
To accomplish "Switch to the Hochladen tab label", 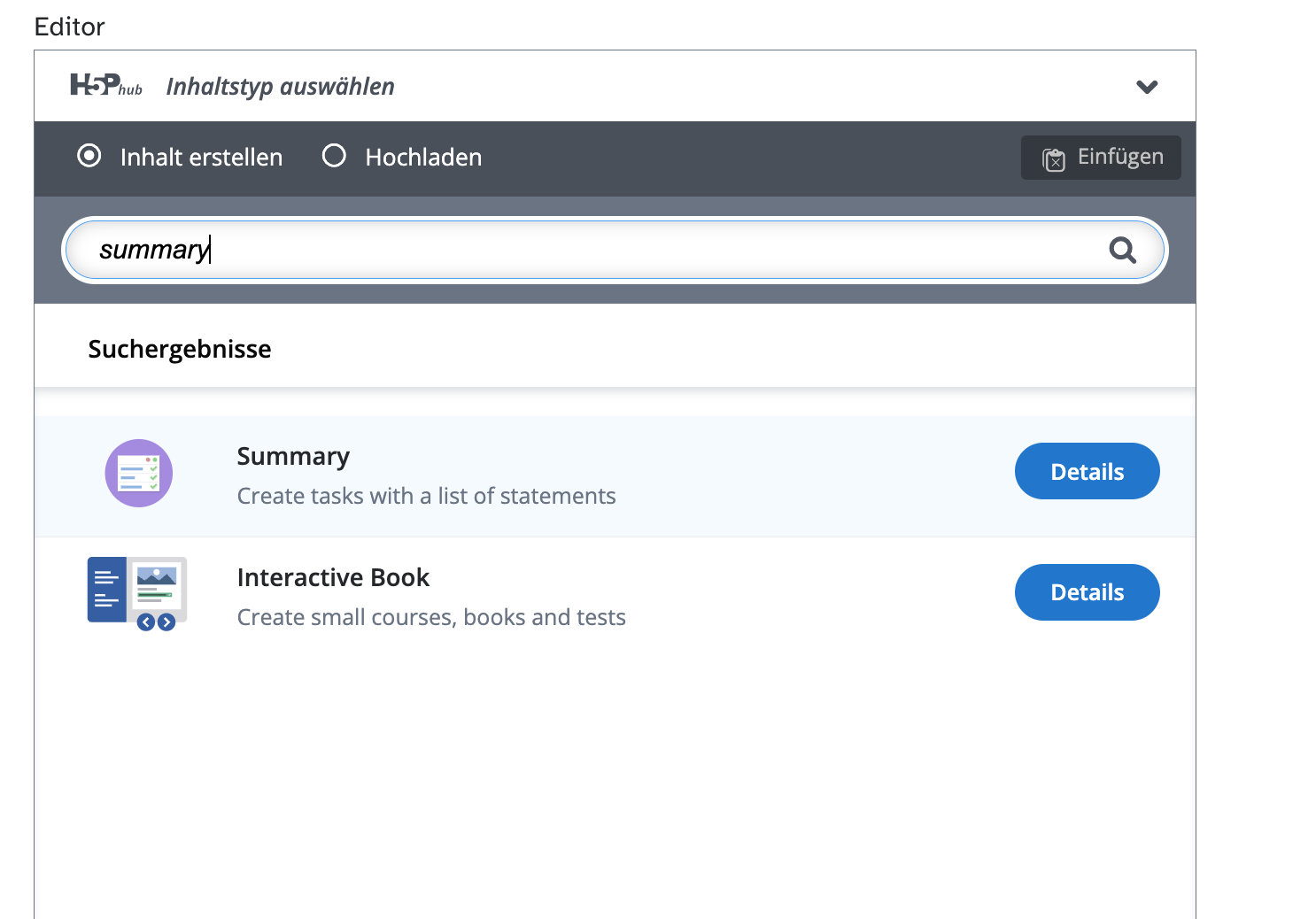I will (x=423, y=158).
